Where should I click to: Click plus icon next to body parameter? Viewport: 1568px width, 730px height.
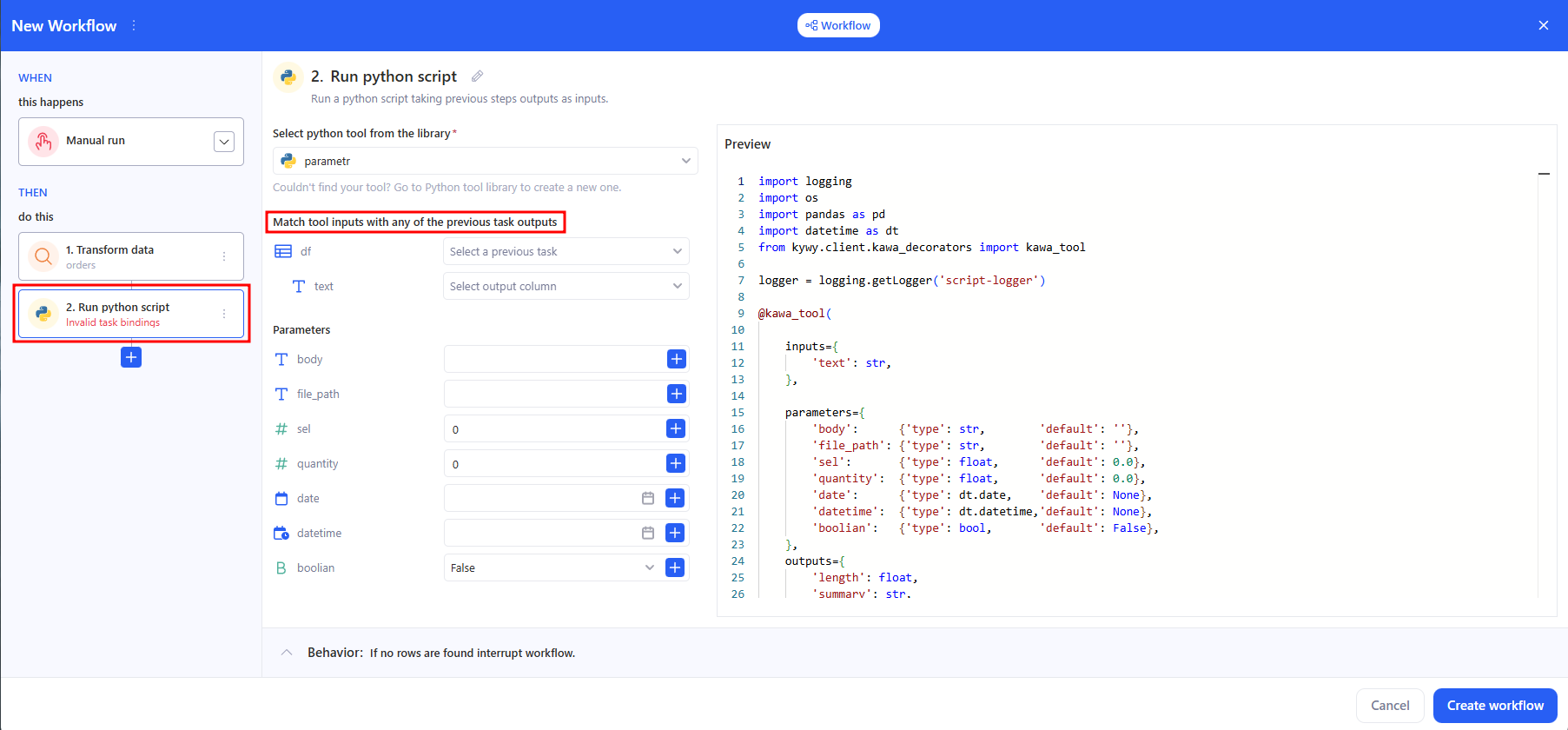coord(676,359)
